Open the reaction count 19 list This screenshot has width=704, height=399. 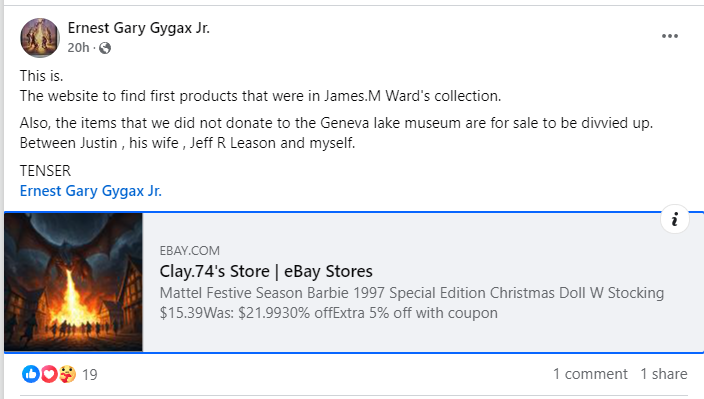pyautogui.click(x=90, y=375)
